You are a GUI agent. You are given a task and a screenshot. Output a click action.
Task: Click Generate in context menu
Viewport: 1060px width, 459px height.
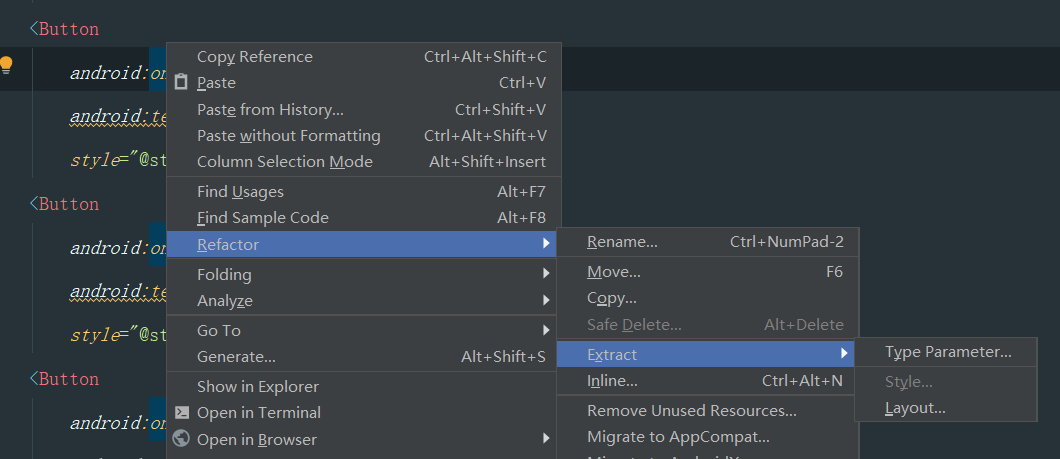point(236,356)
